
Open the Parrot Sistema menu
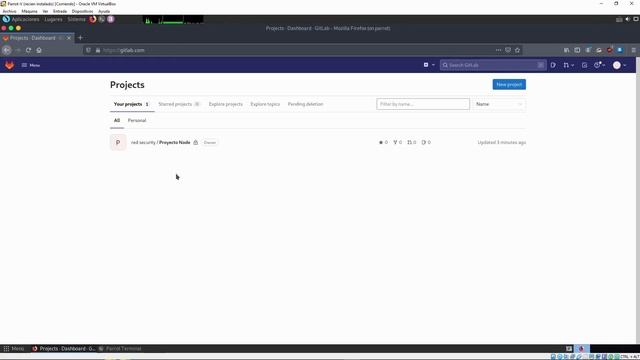tap(76, 19)
